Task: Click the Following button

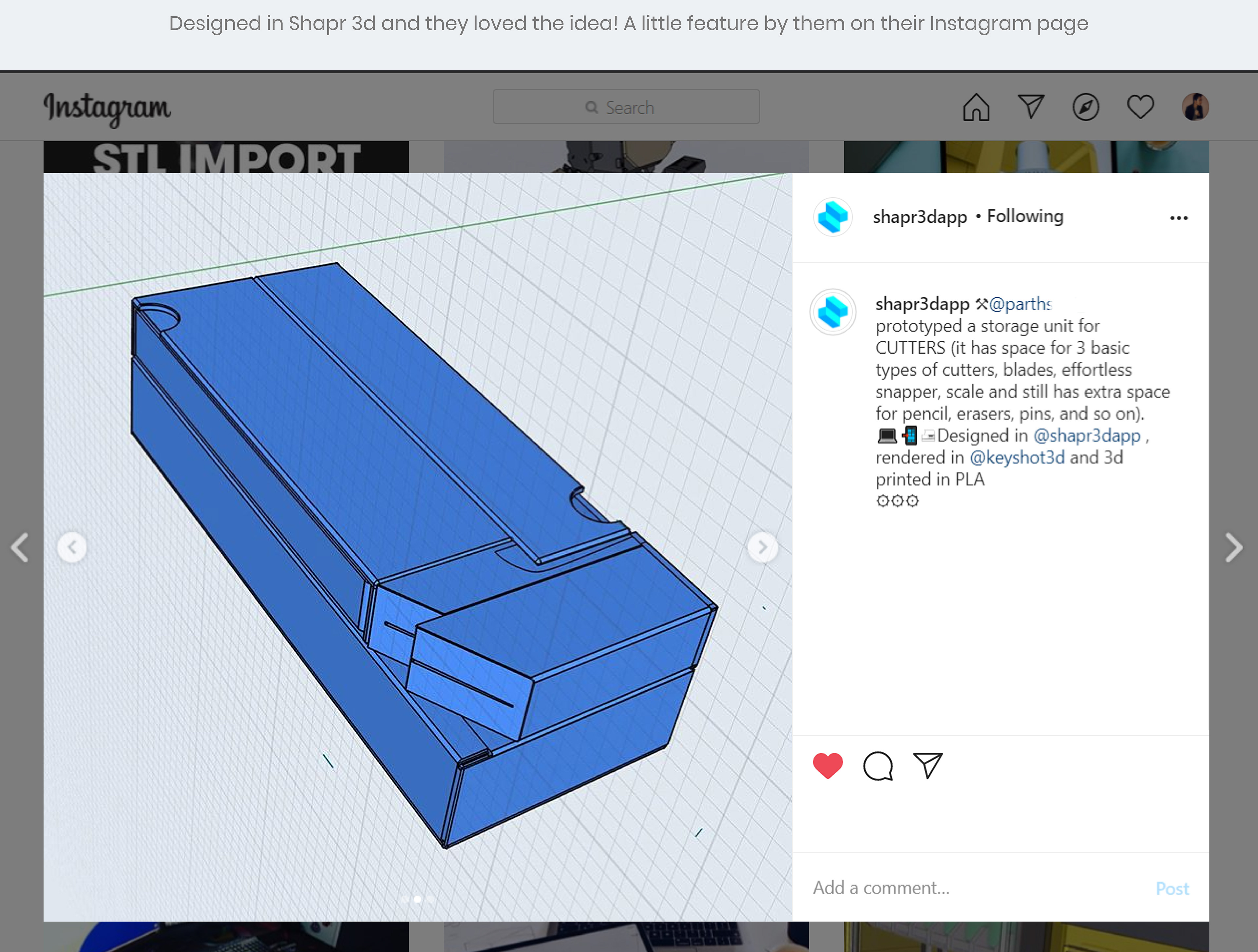Action: tap(1025, 216)
